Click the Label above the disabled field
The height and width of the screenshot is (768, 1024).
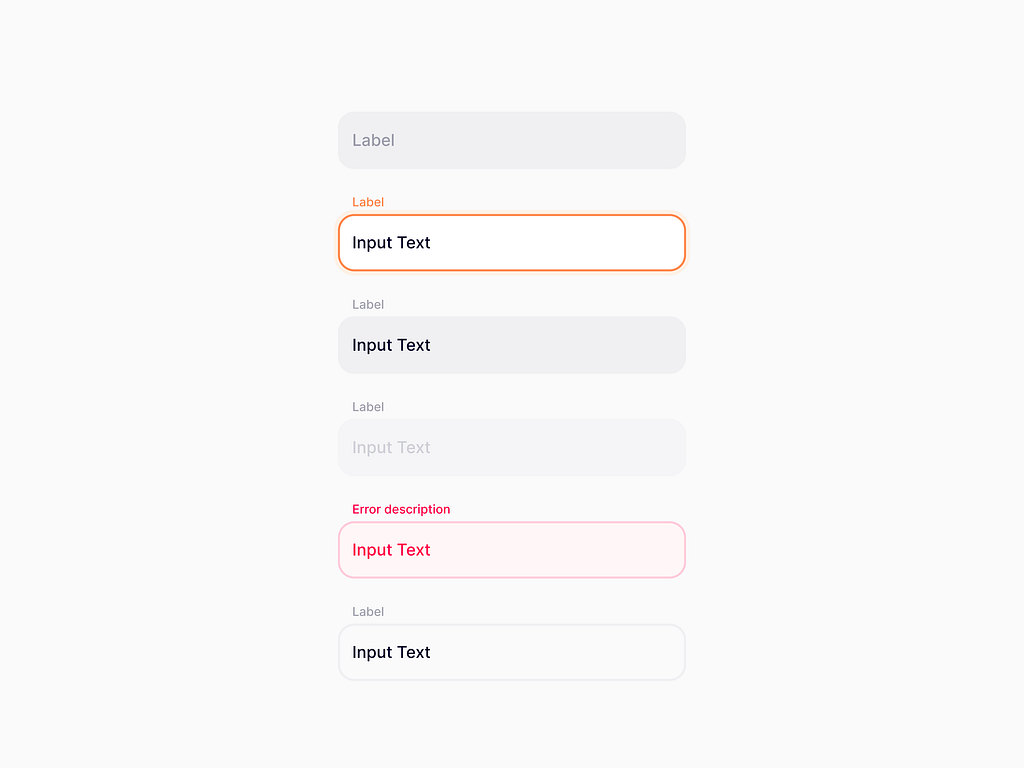[368, 406]
